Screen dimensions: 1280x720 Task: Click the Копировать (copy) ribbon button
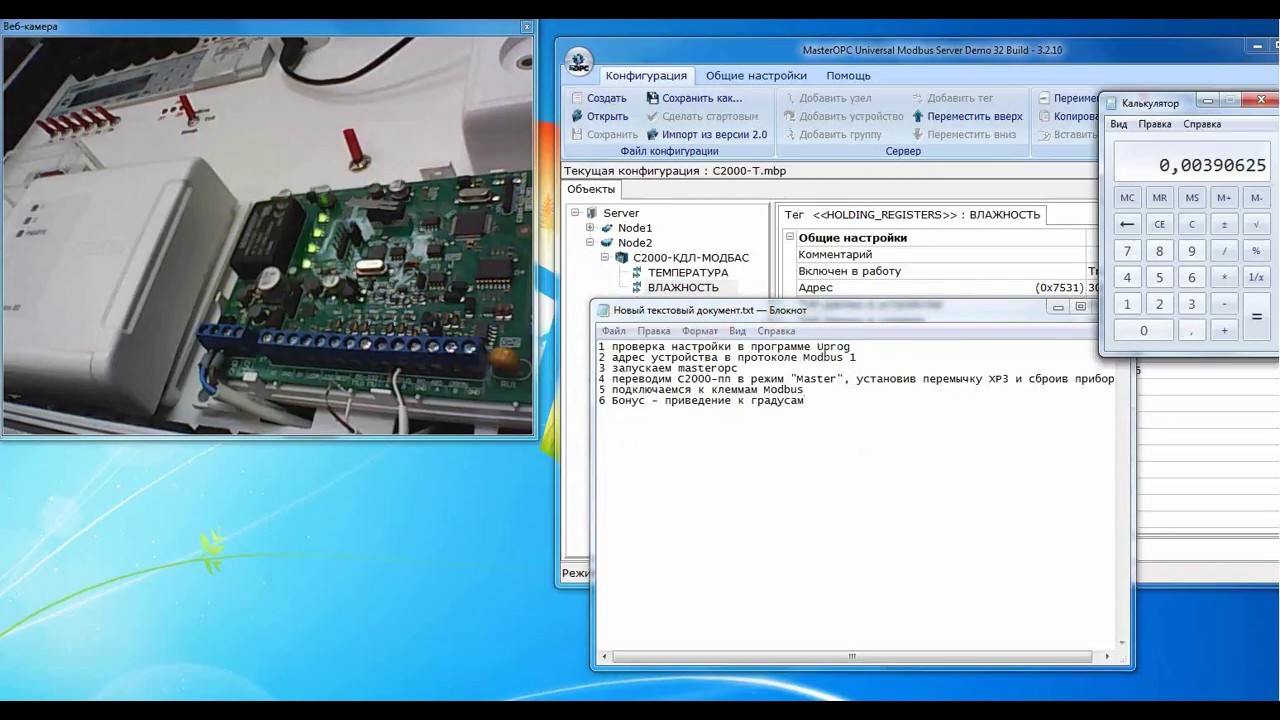(x=1067, y=116)
